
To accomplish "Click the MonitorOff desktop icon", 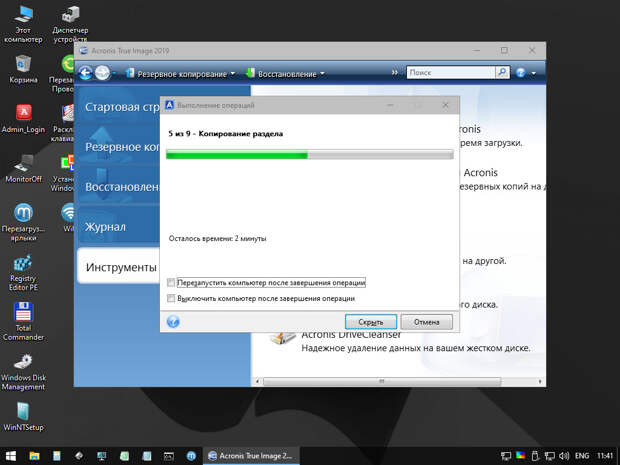I will click(23, 163).
